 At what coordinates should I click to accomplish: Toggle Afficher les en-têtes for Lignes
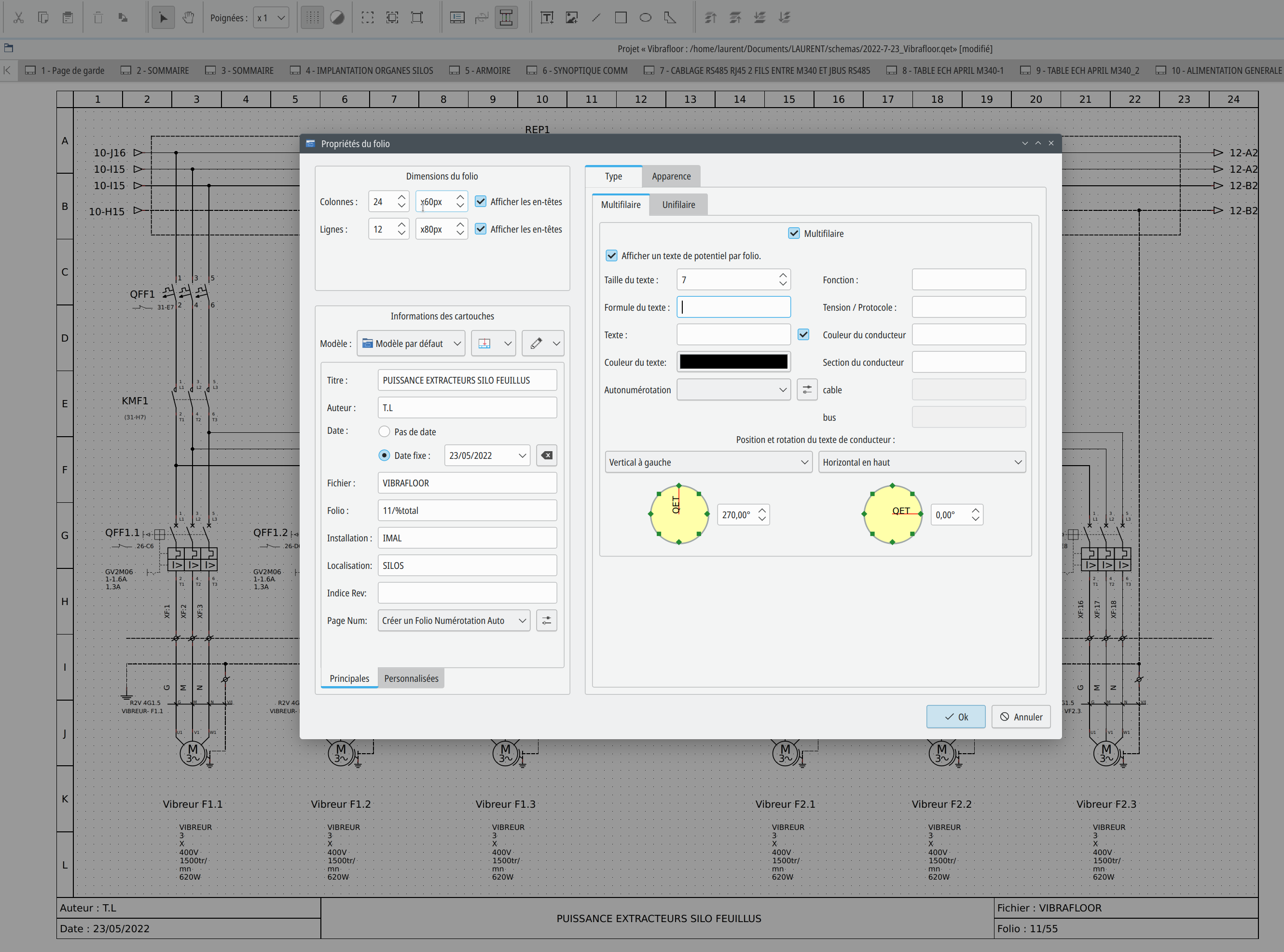point(480,229)
